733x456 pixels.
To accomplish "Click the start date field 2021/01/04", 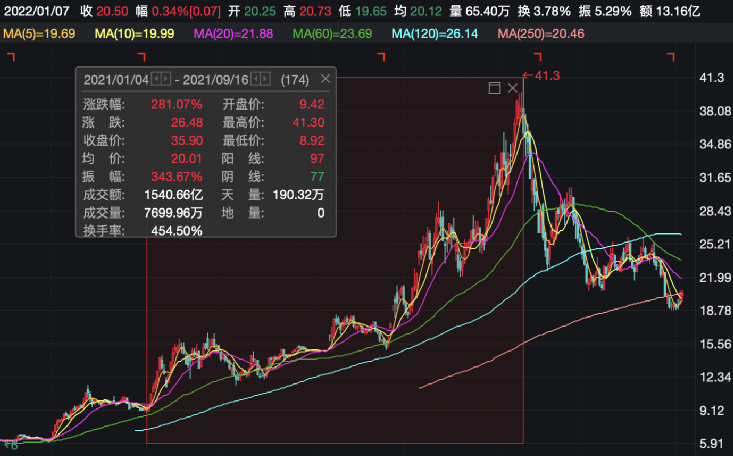I will click(116, 79).
